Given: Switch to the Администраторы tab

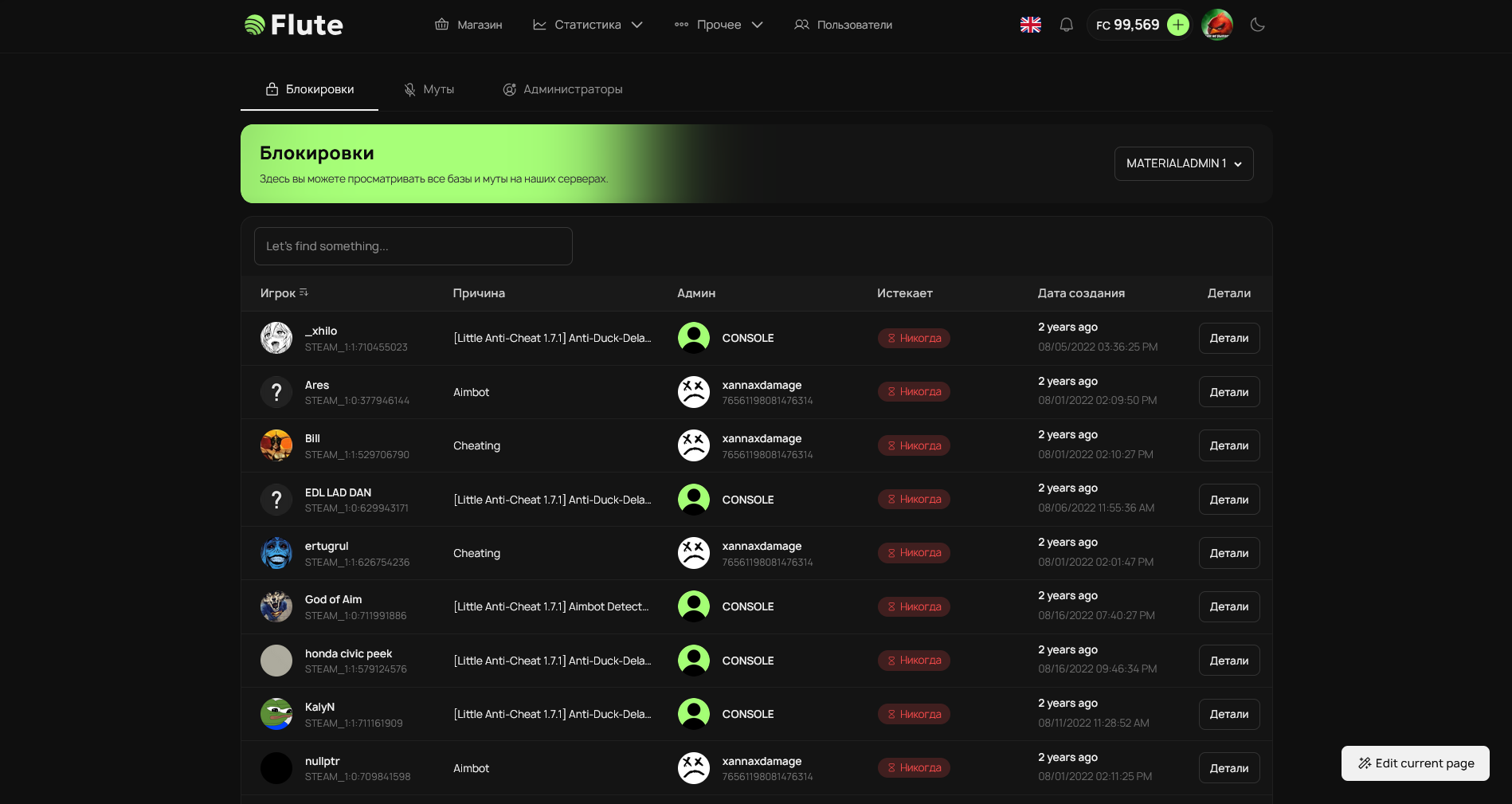Looking at the screenshot, I should tap(562, 89).
